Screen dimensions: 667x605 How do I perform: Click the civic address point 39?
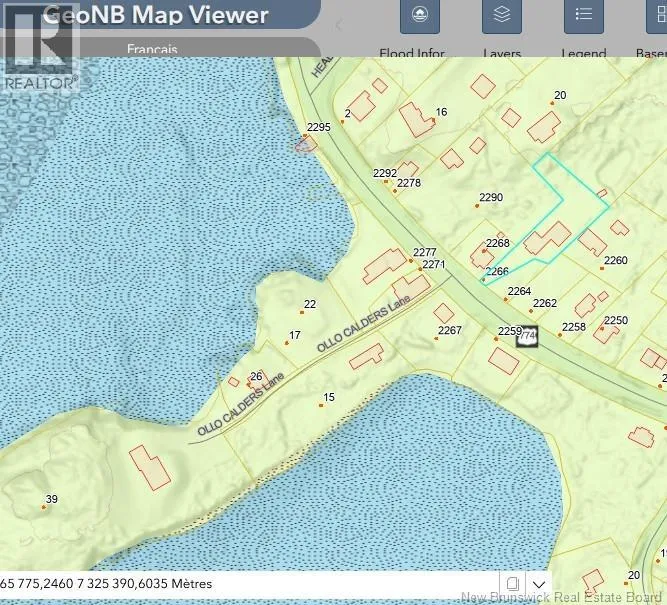click(44, 507)
